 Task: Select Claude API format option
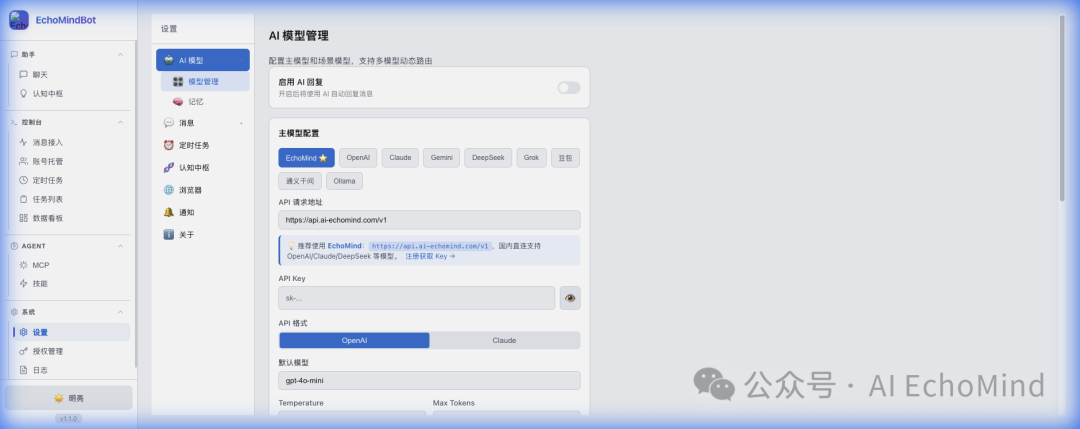pos(504,340)
